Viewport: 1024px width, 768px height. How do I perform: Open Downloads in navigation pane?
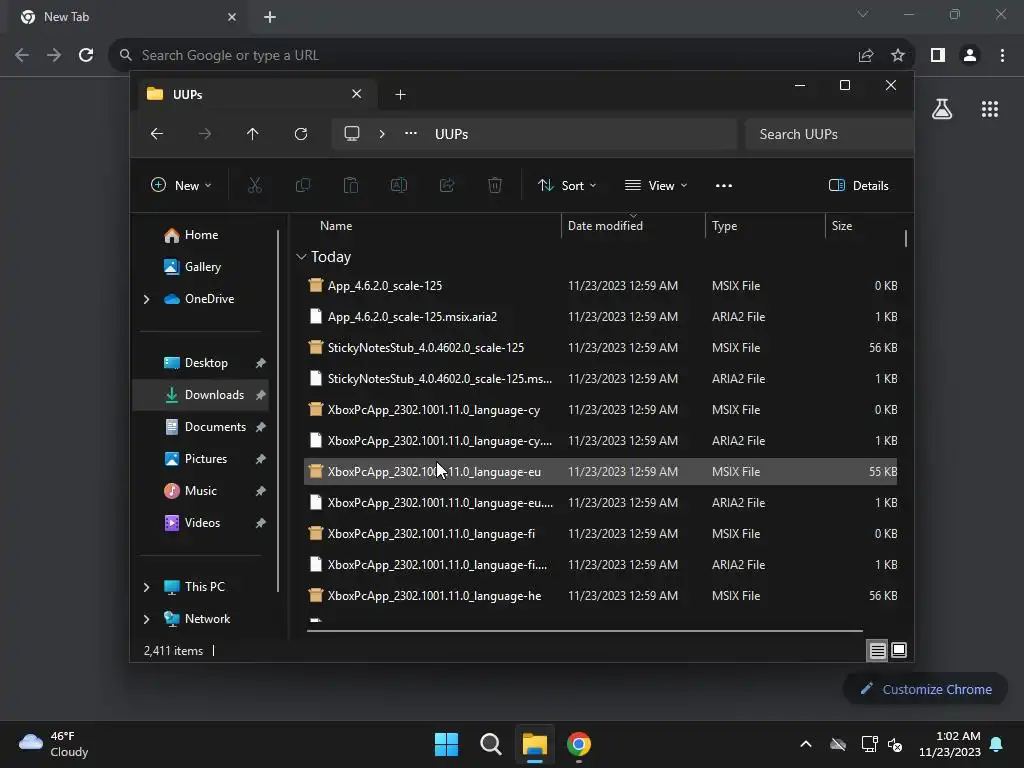coord(201,394)
